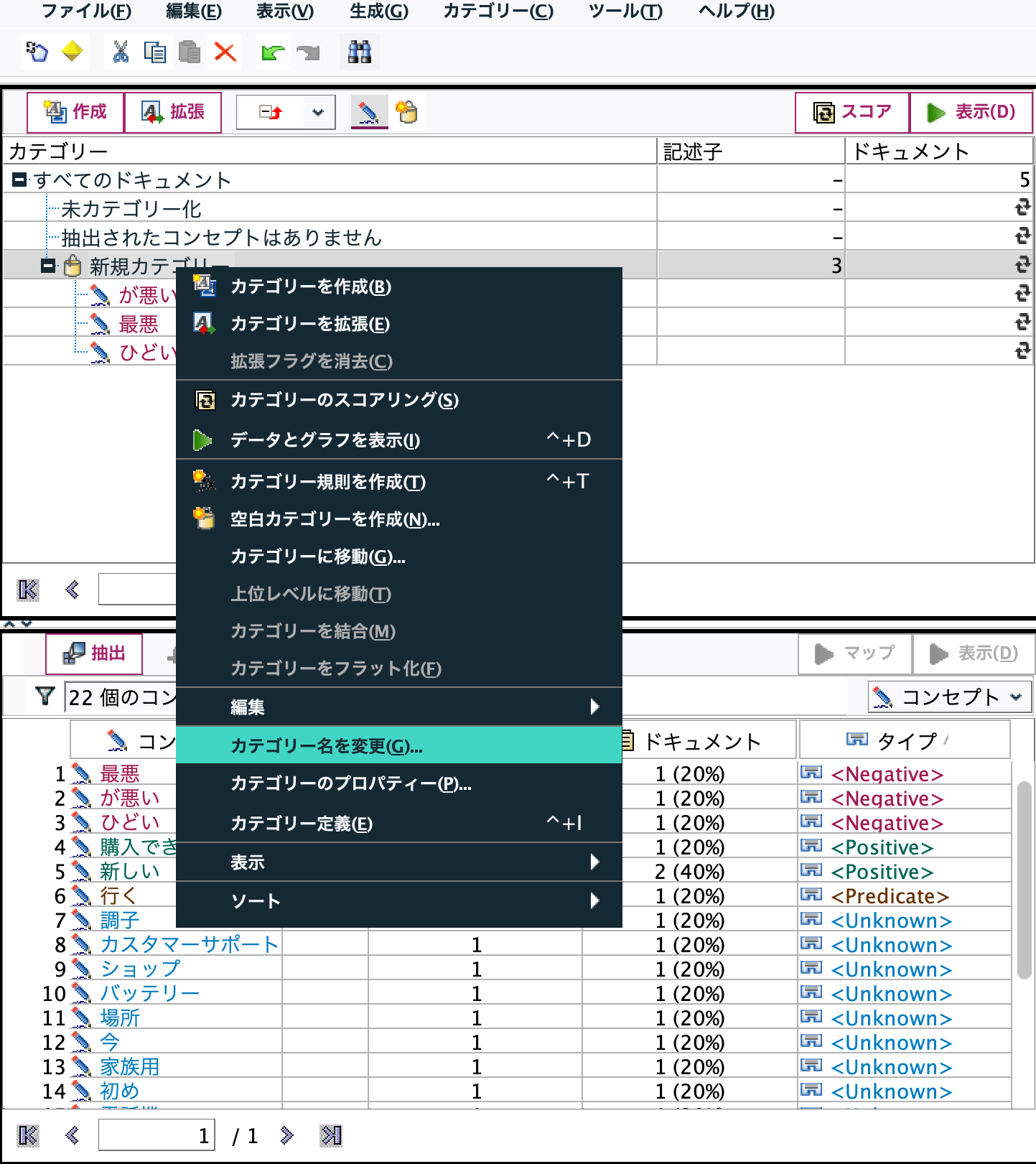Viewport: 1036px width, 1164px height.
Task: Click the concept list vertical scrollbar
Action: [1024, 880]
